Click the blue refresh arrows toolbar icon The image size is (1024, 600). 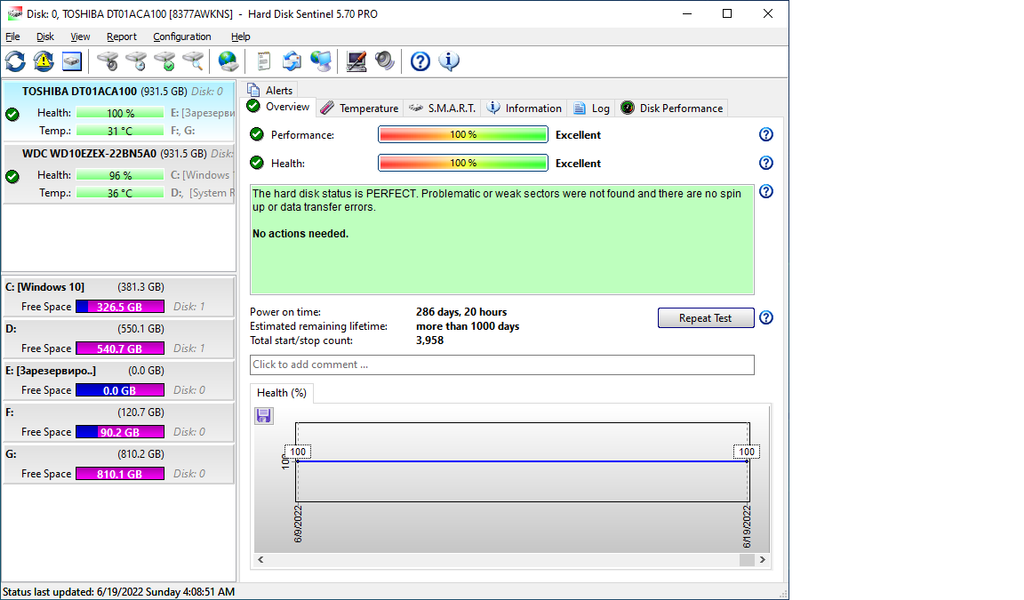point(16,61)
